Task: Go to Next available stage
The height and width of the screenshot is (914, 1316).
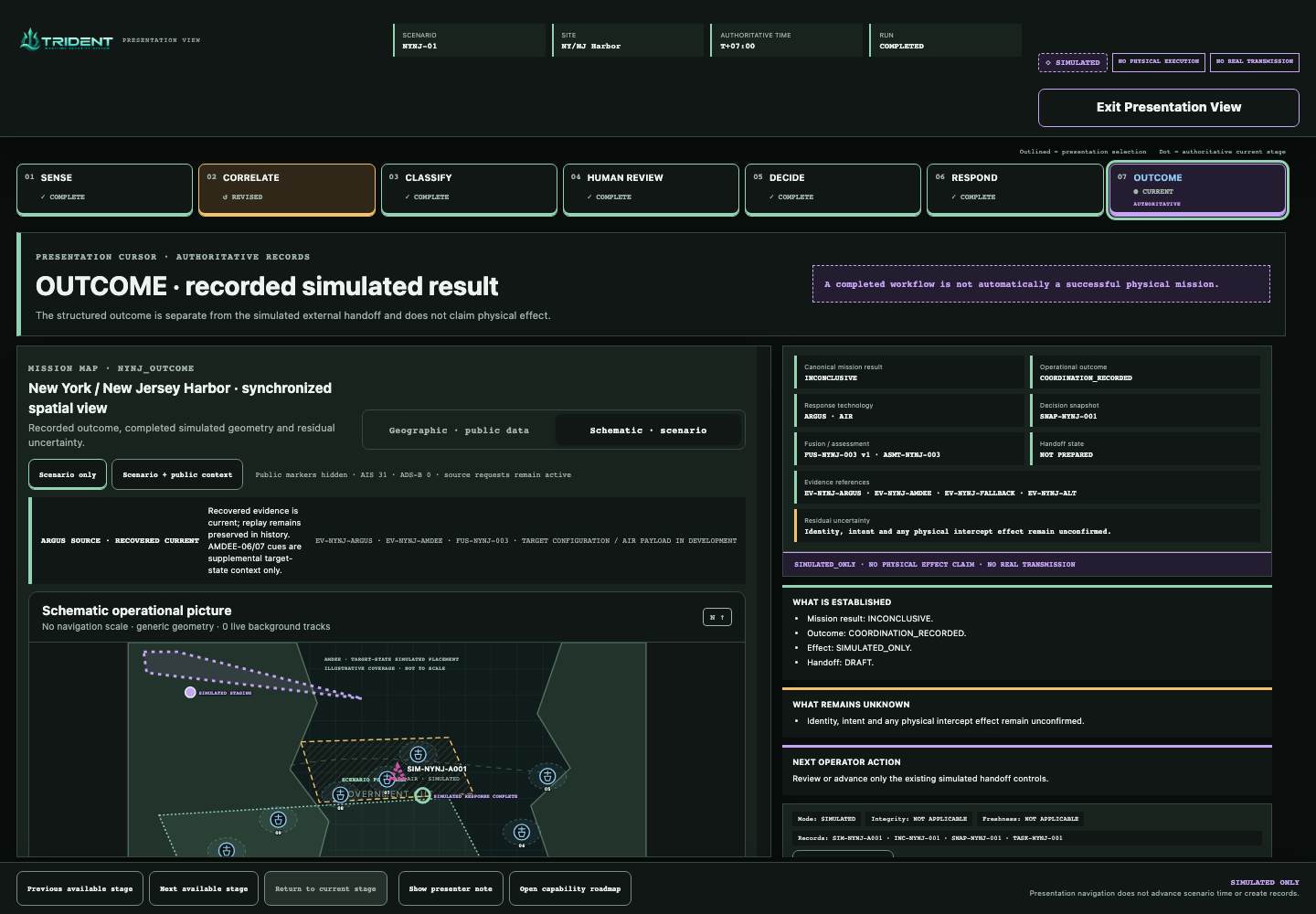Action: click(x=204, y=888)
